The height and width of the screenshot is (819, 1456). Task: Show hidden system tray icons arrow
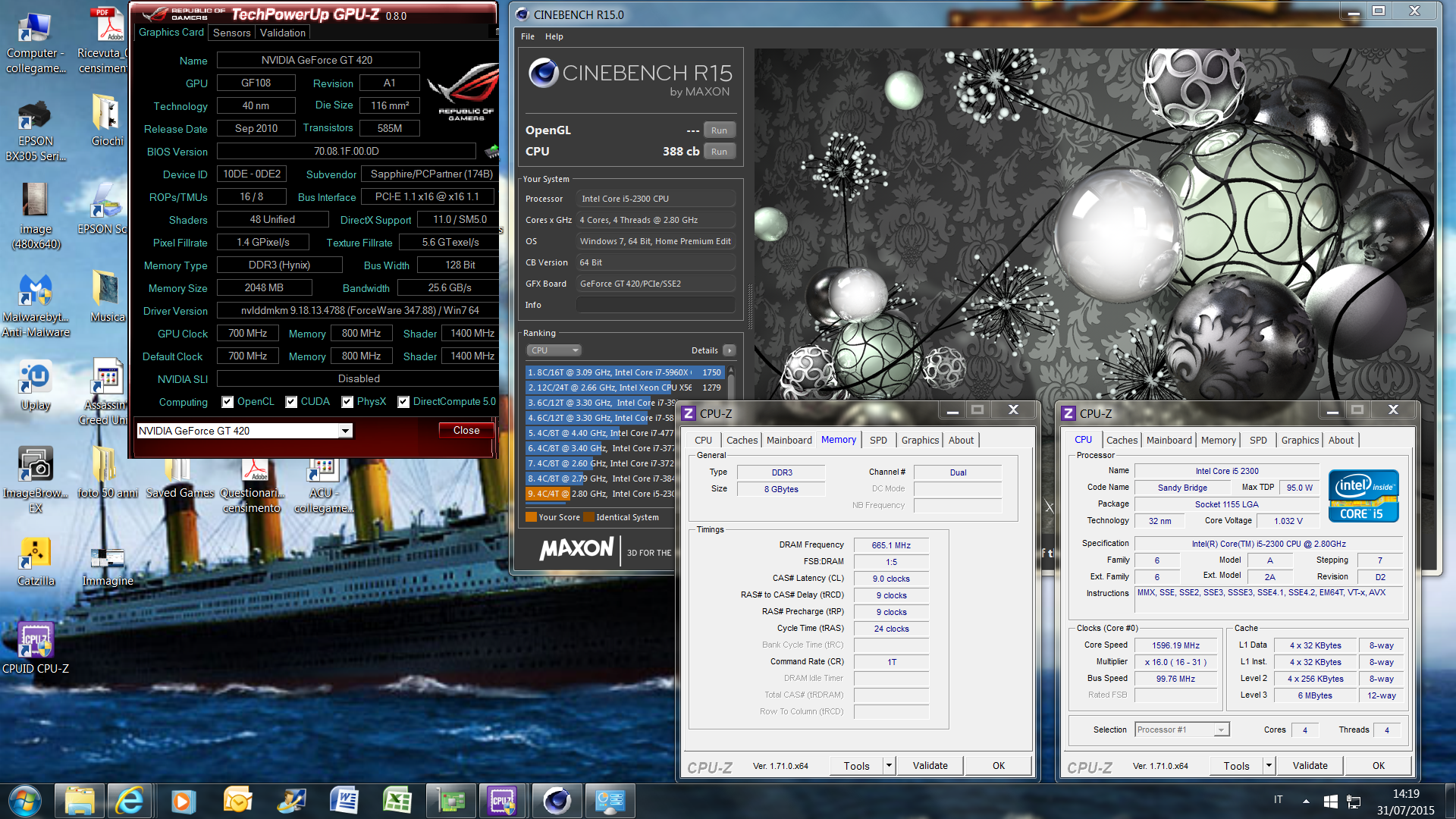pos(1306,801)
